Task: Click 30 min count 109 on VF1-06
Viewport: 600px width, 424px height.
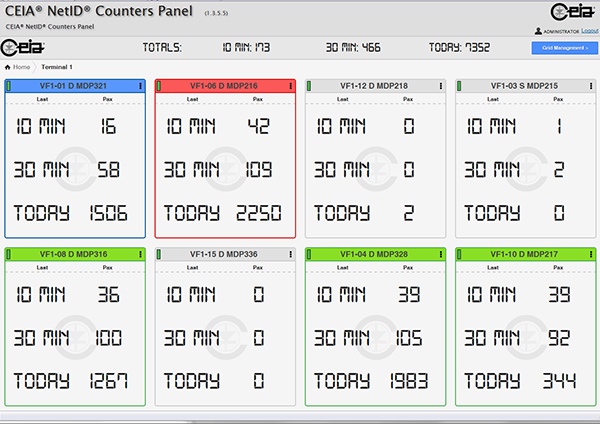Action: tap(259, 170)
